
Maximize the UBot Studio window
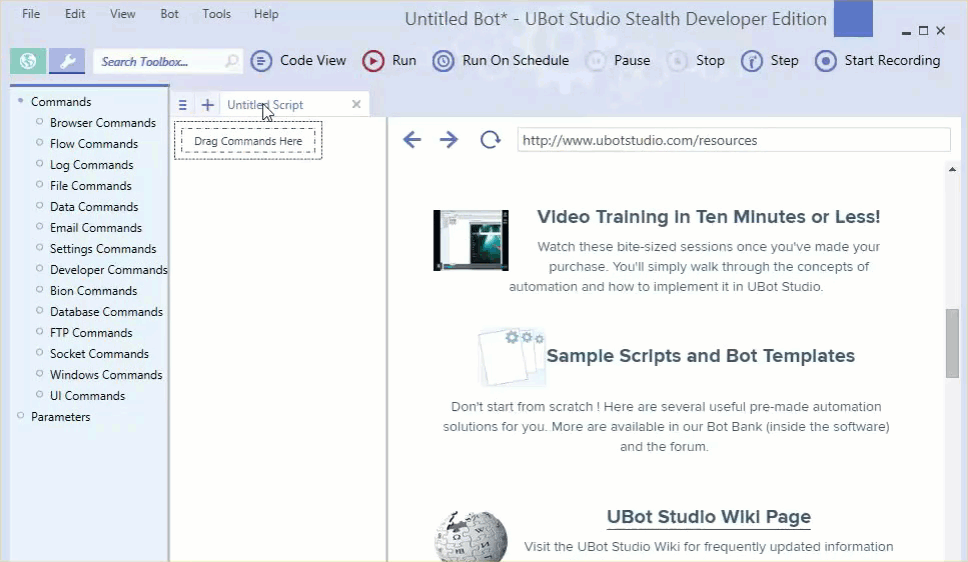[924, 30]
